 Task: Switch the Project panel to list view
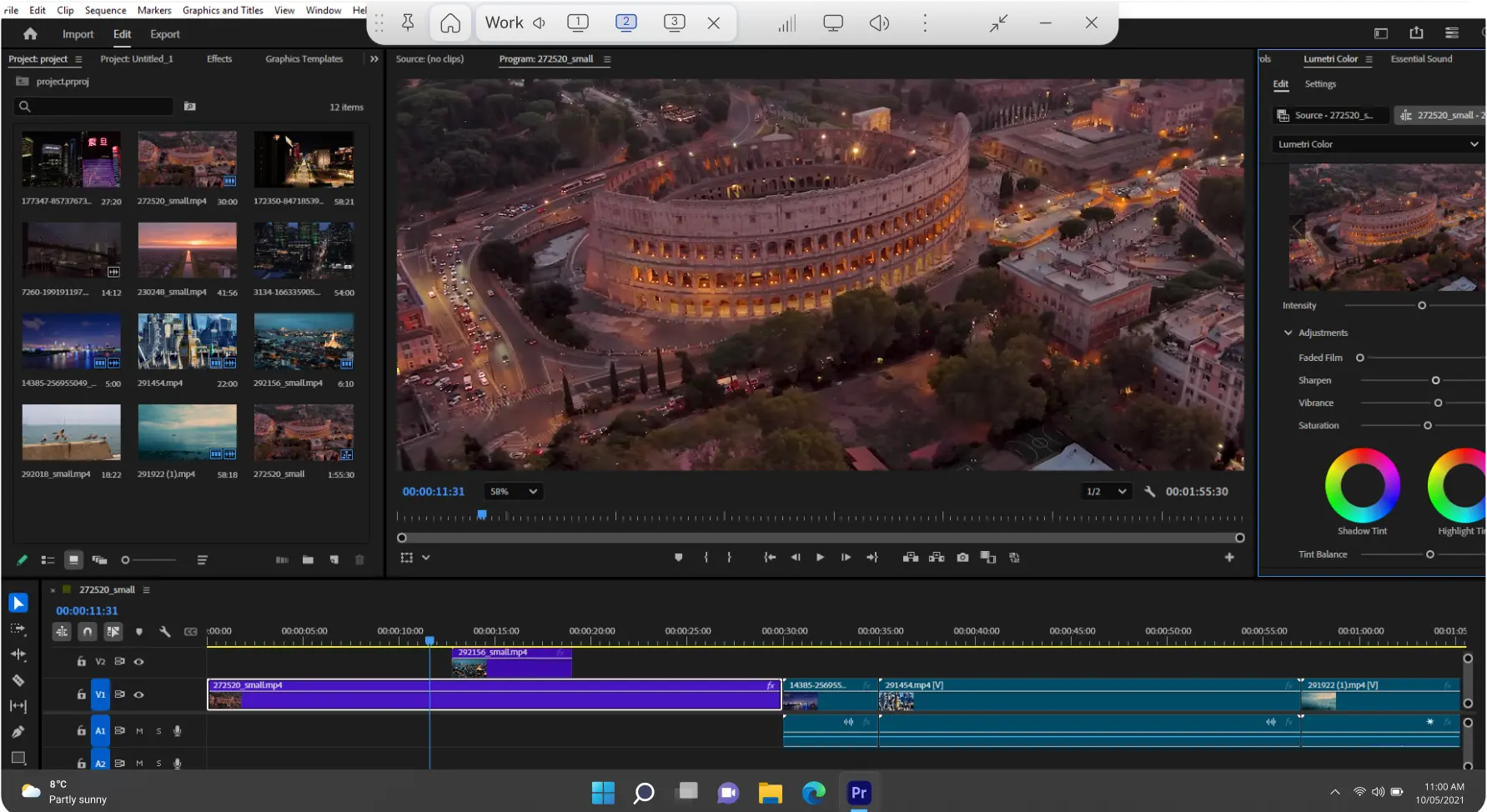(48, 560)
